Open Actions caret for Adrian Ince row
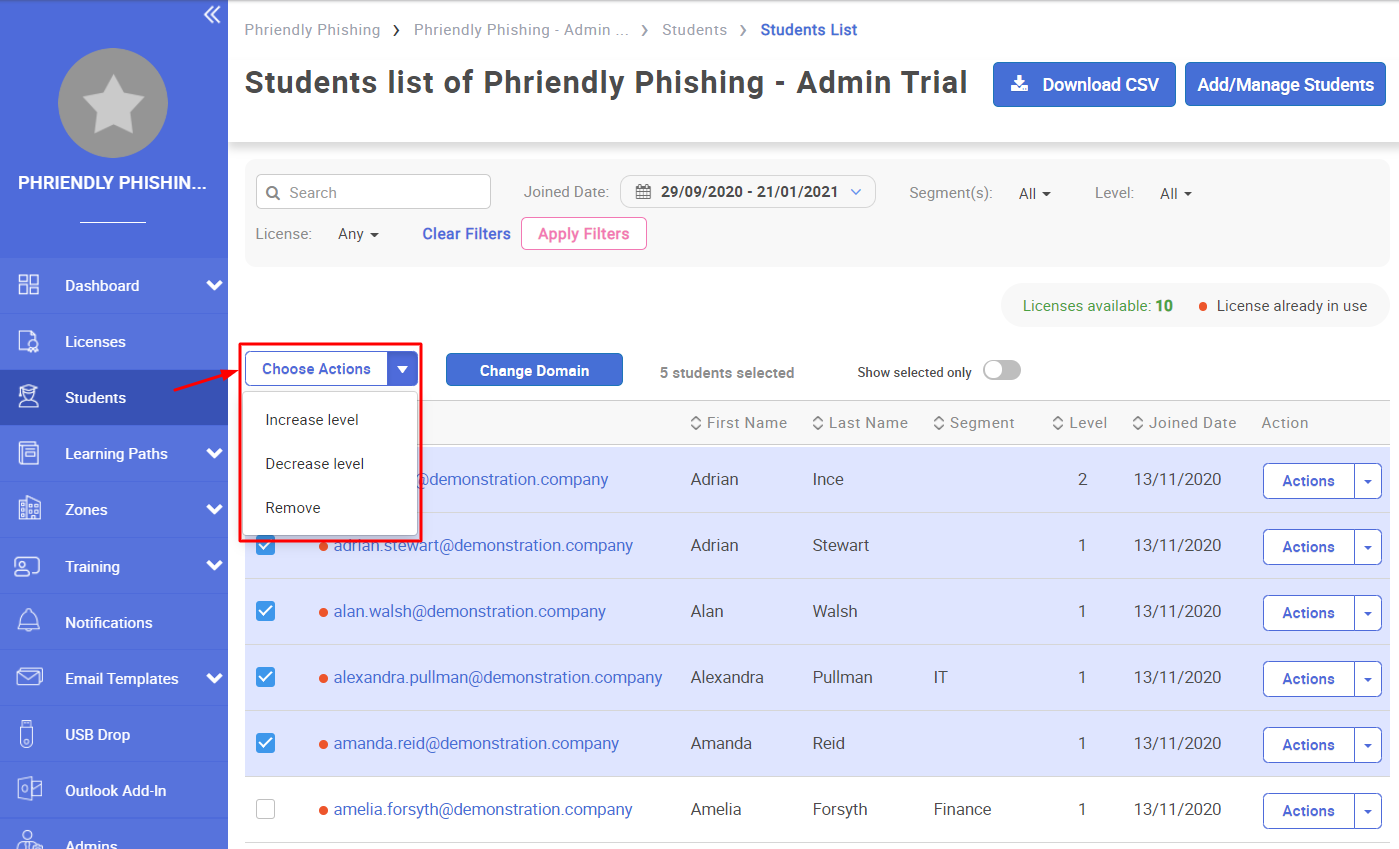Image resolution: width=1399 pixels, height=849 pixels. point(1368,481)
